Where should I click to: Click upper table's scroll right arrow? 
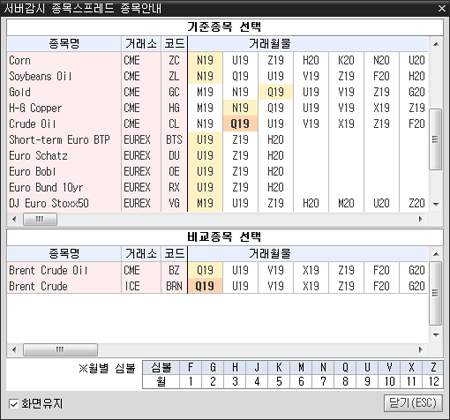pyautogui.click(x=421, y=219)
